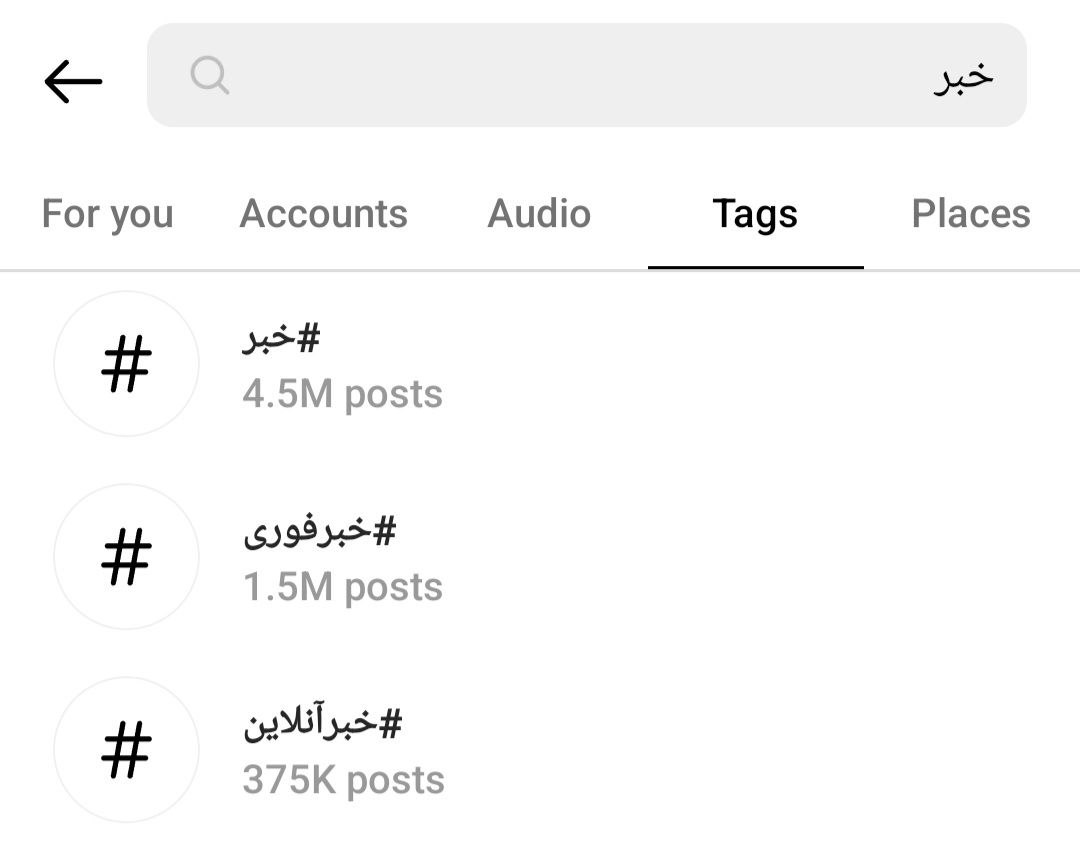Click hashtag circle icon beside 4.5M posts

[127, 364]
